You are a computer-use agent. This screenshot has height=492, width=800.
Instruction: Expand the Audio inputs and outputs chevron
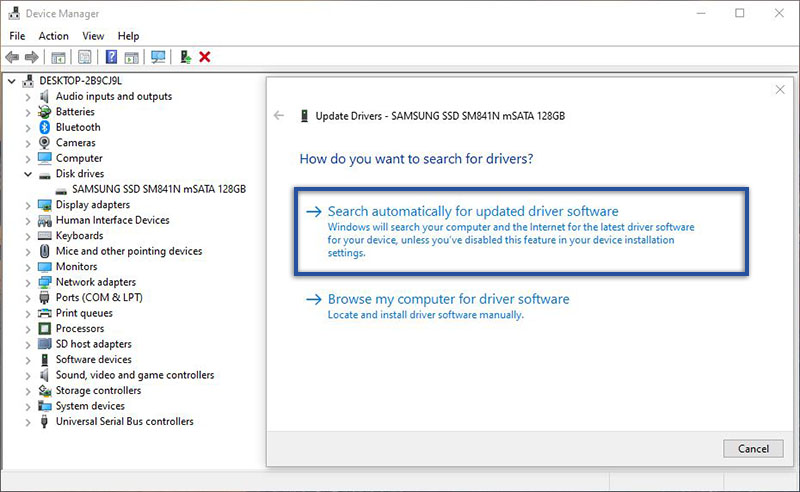tap(28, 97)
